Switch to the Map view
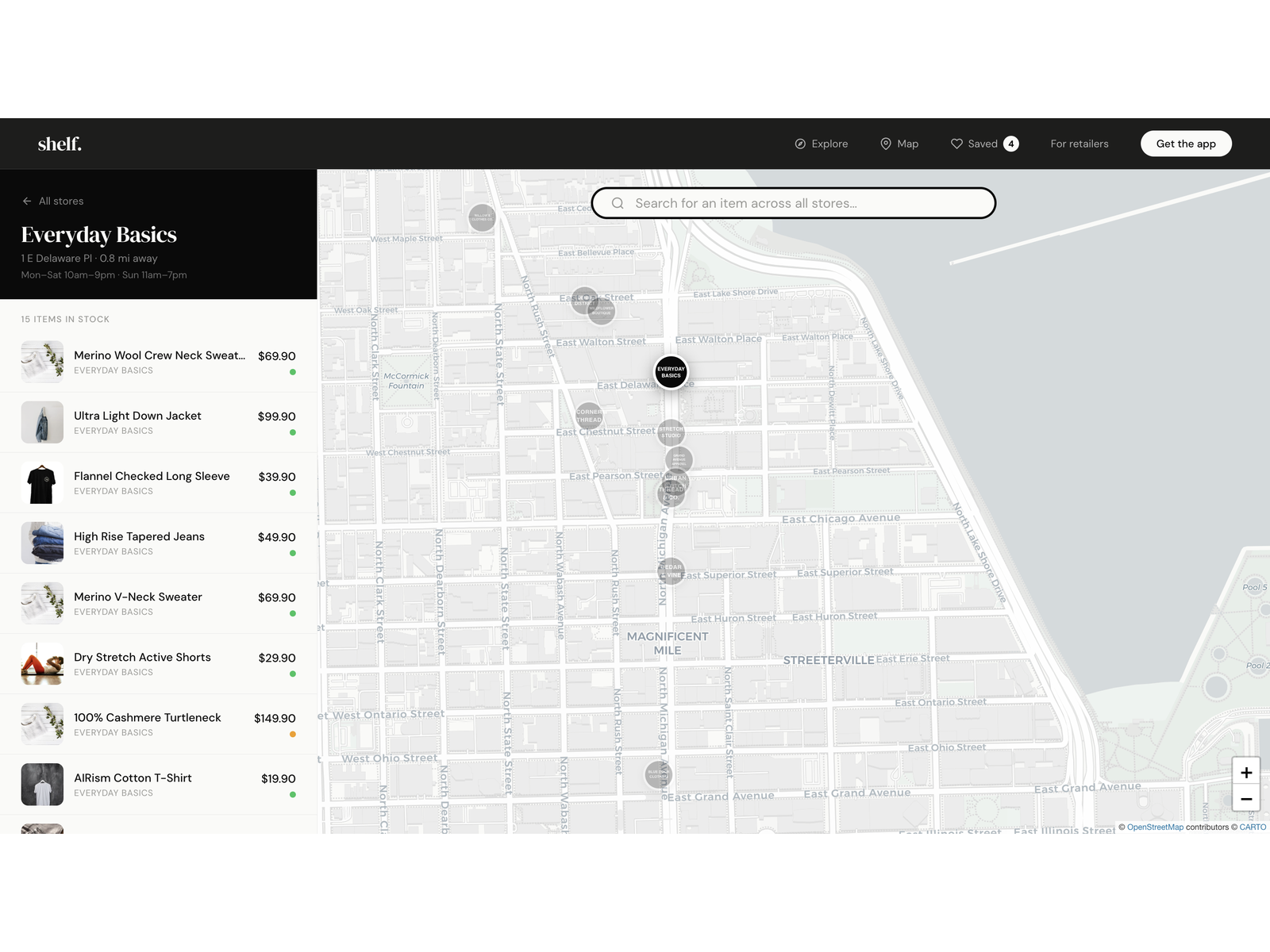1270x952 pixels. pos(899,144)
